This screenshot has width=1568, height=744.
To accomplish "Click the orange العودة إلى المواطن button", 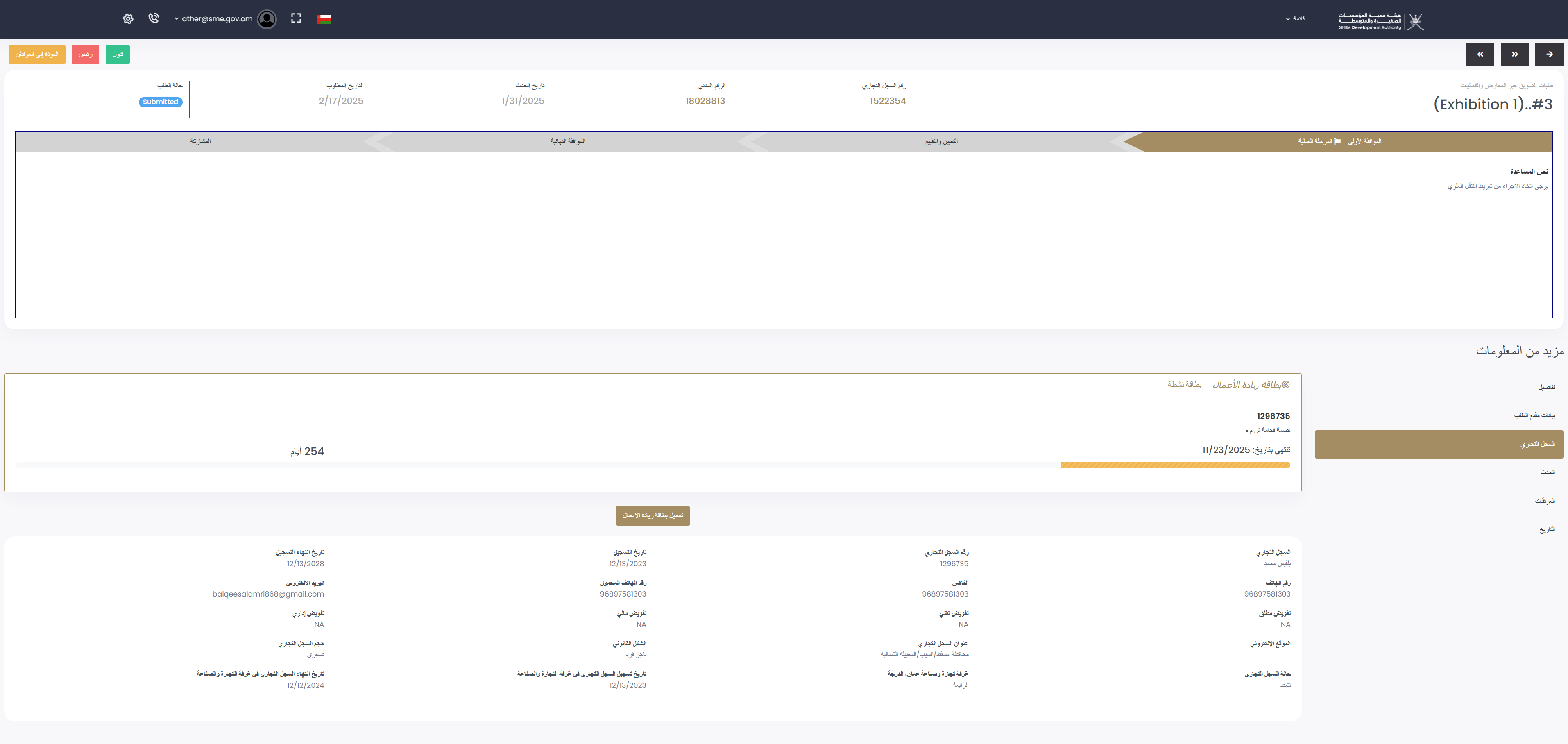I will [x=37, y=54].
